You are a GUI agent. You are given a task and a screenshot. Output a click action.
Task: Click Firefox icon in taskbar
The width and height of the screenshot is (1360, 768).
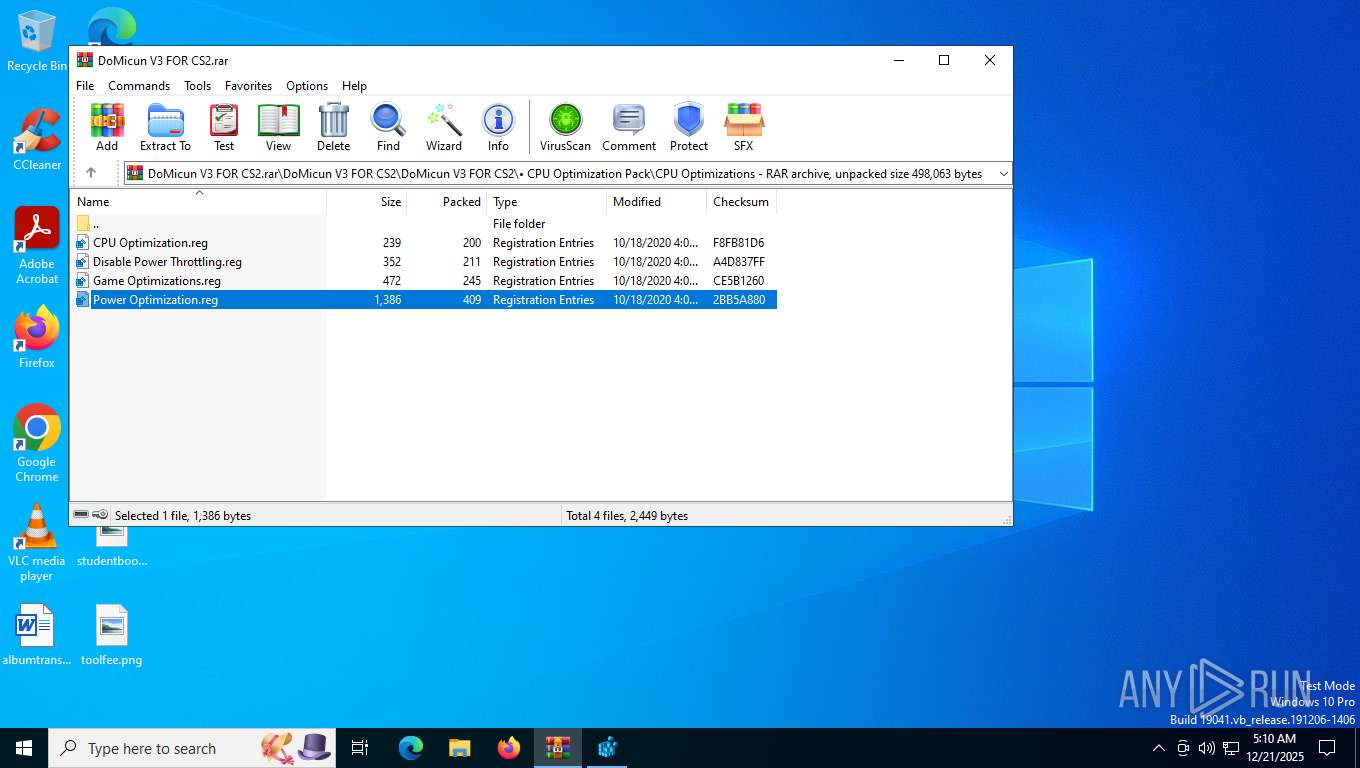(509, 748)
